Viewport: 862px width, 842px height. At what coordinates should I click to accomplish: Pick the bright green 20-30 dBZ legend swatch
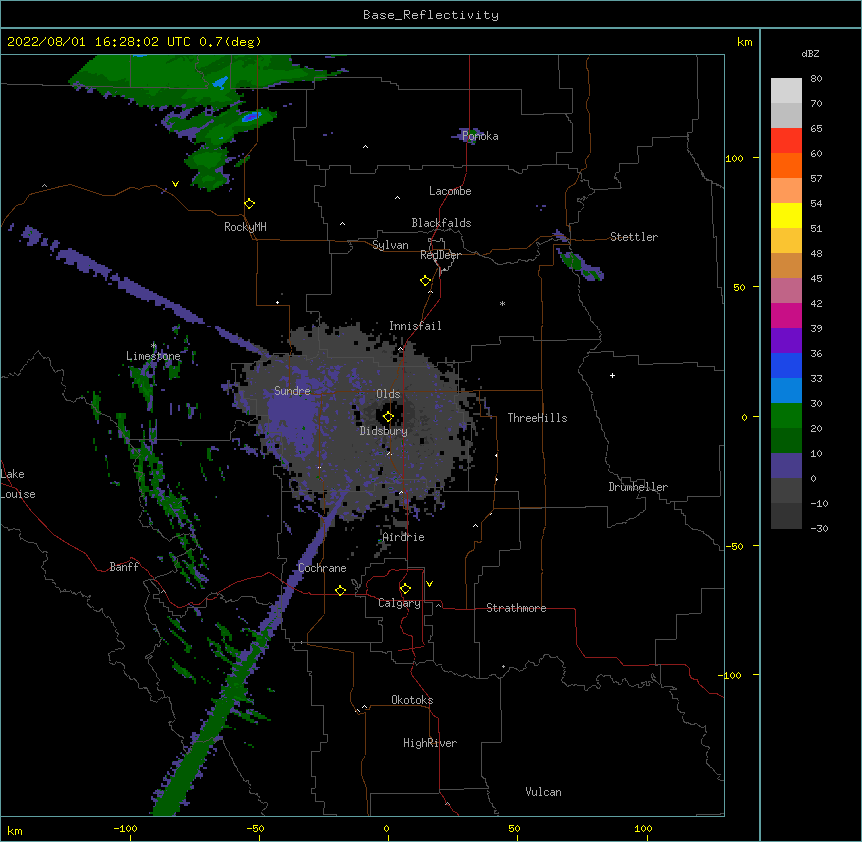click(x=786, y=416)
